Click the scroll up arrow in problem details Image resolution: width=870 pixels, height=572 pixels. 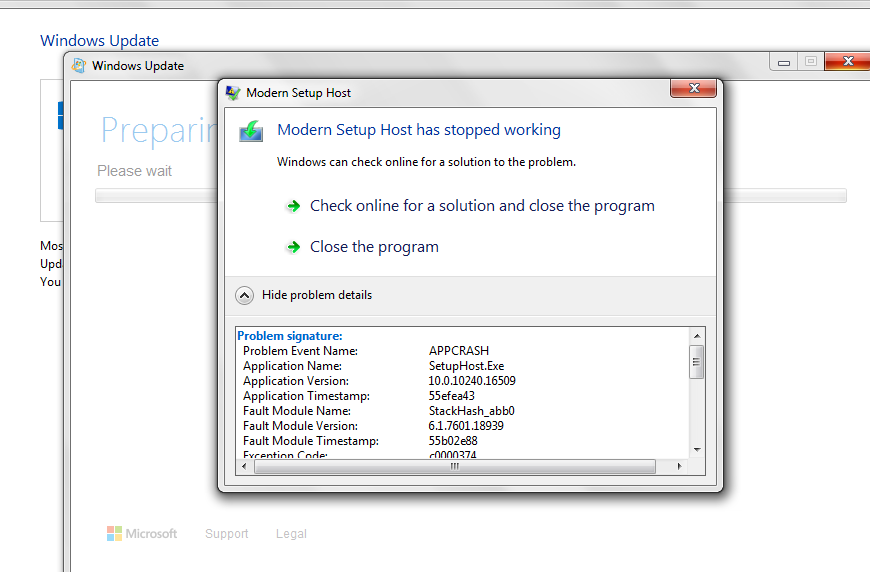point(697,336)
